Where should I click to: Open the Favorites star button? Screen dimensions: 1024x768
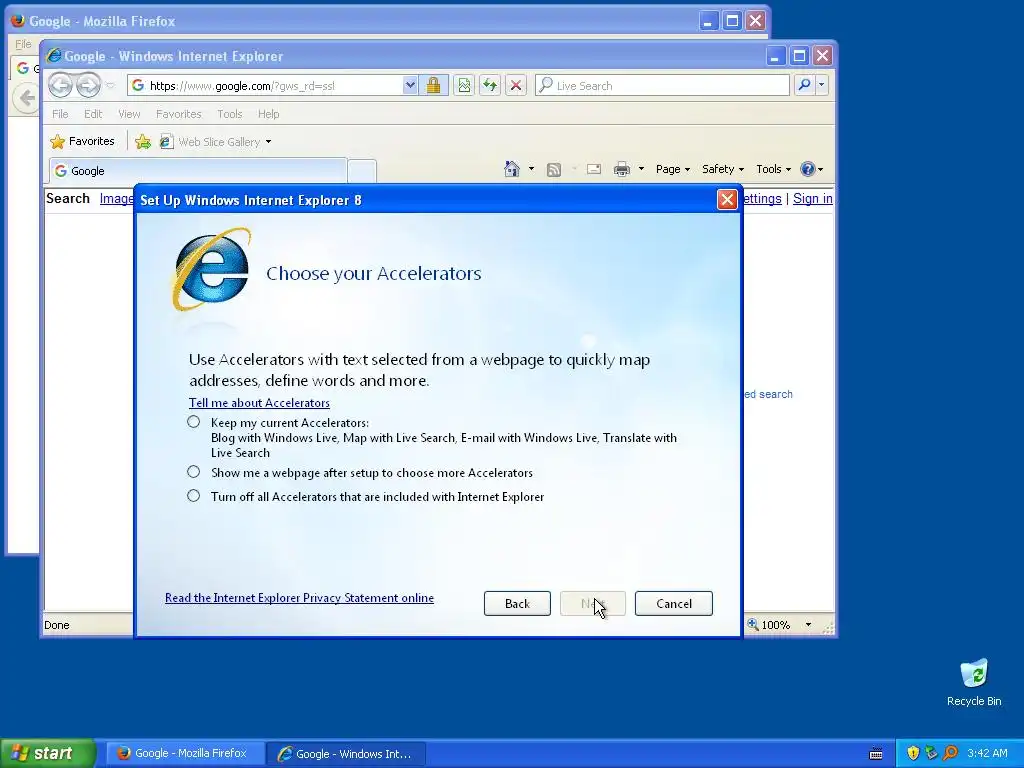pyautogui.click(x=82, y=142)
